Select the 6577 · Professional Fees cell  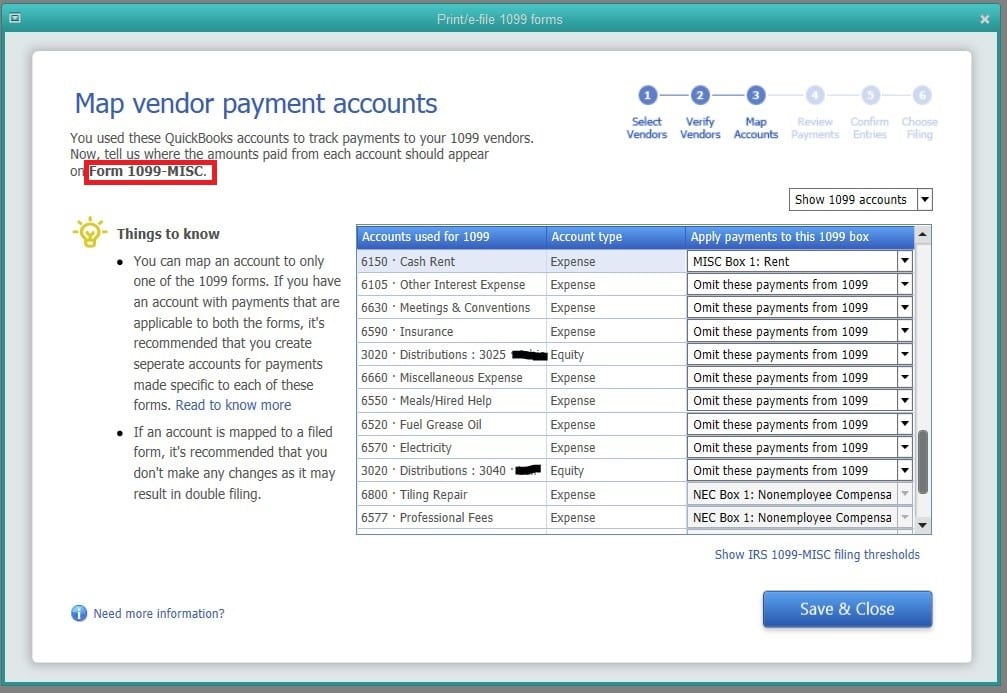[451, 518]
